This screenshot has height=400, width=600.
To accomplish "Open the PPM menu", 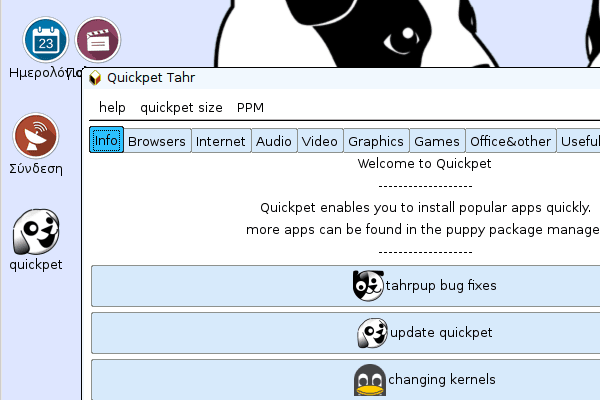I will 250,108.
